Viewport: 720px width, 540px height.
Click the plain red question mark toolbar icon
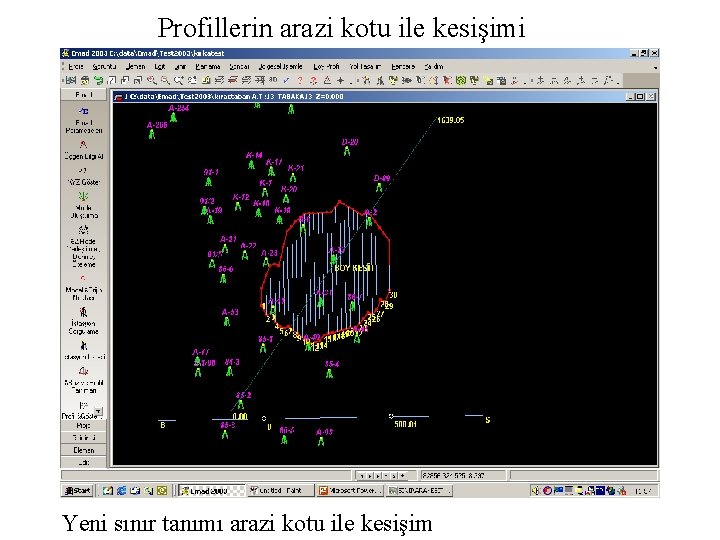(x=300, y=81)
